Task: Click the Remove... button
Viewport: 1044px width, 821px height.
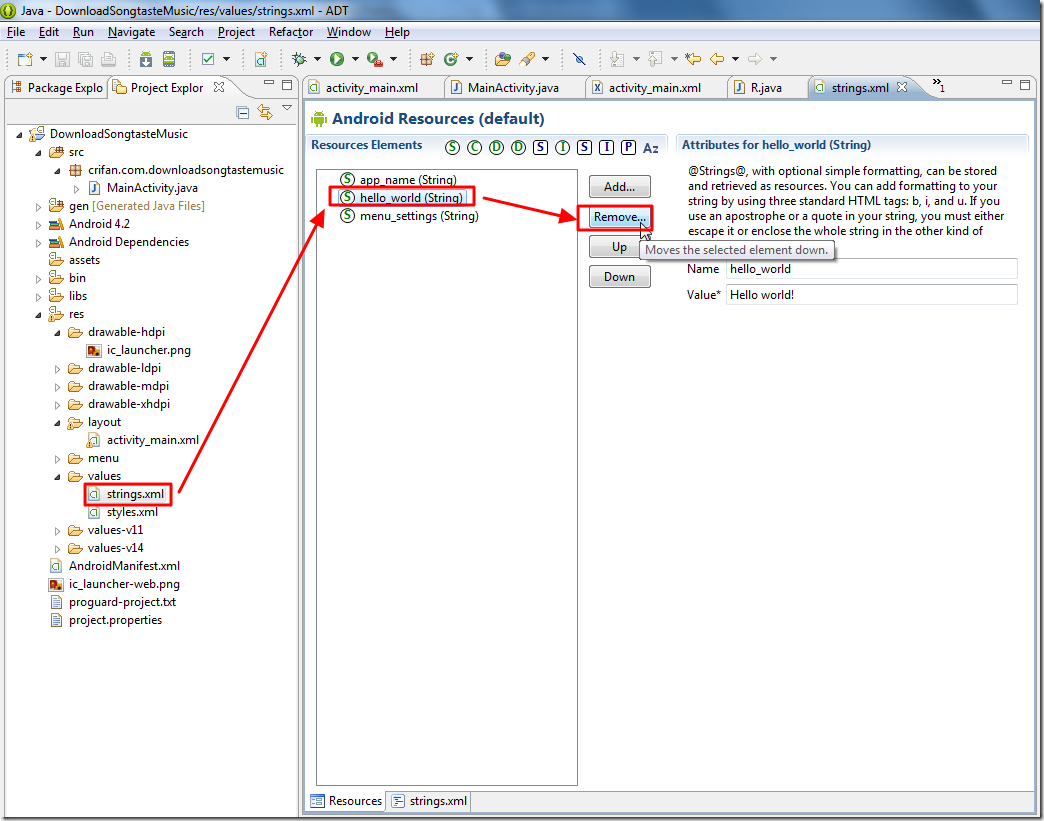Action: (x=620, y=217)
